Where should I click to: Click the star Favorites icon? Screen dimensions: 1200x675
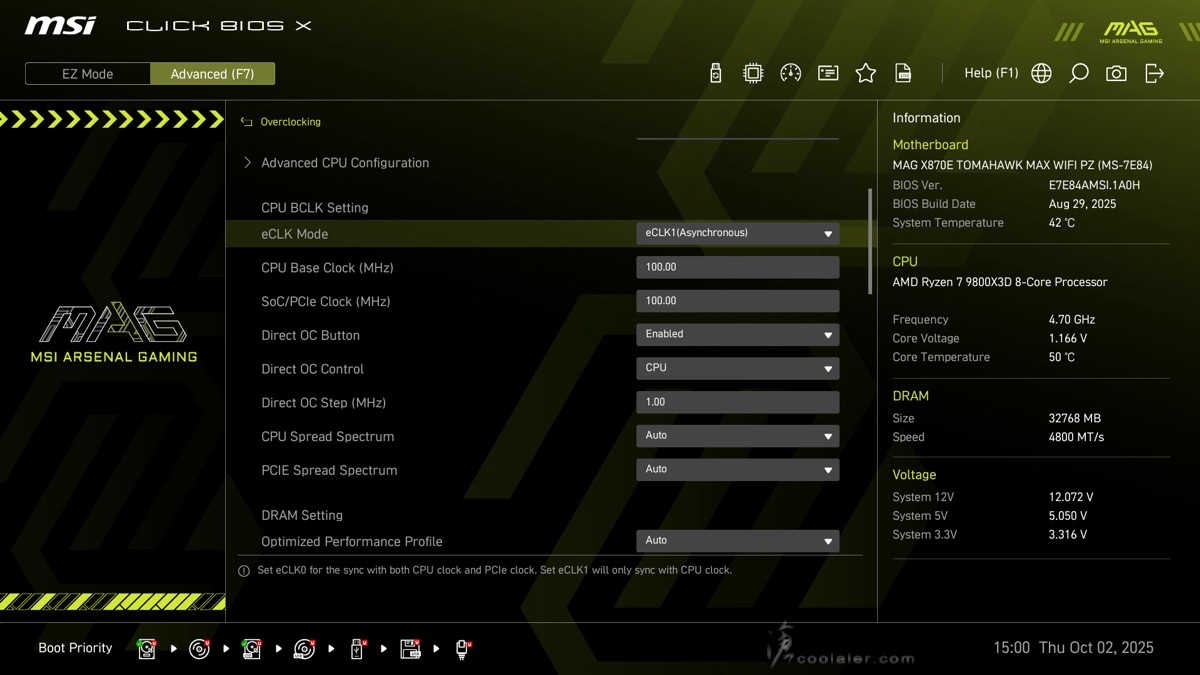pos(866,73)
